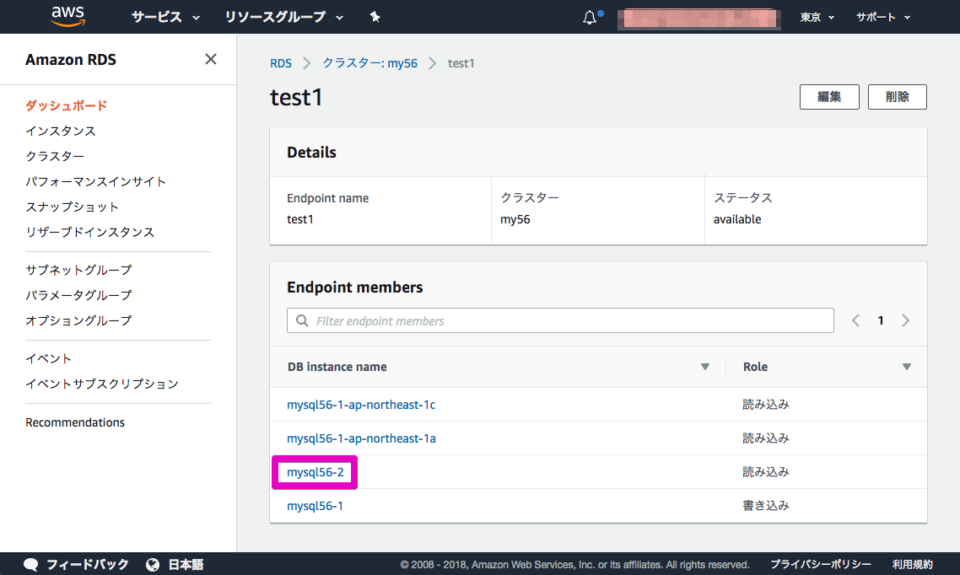Open イベント in the sidebar
Image resolution: width=960 pixels, height=575 pixels.
[x=48, y=359]
